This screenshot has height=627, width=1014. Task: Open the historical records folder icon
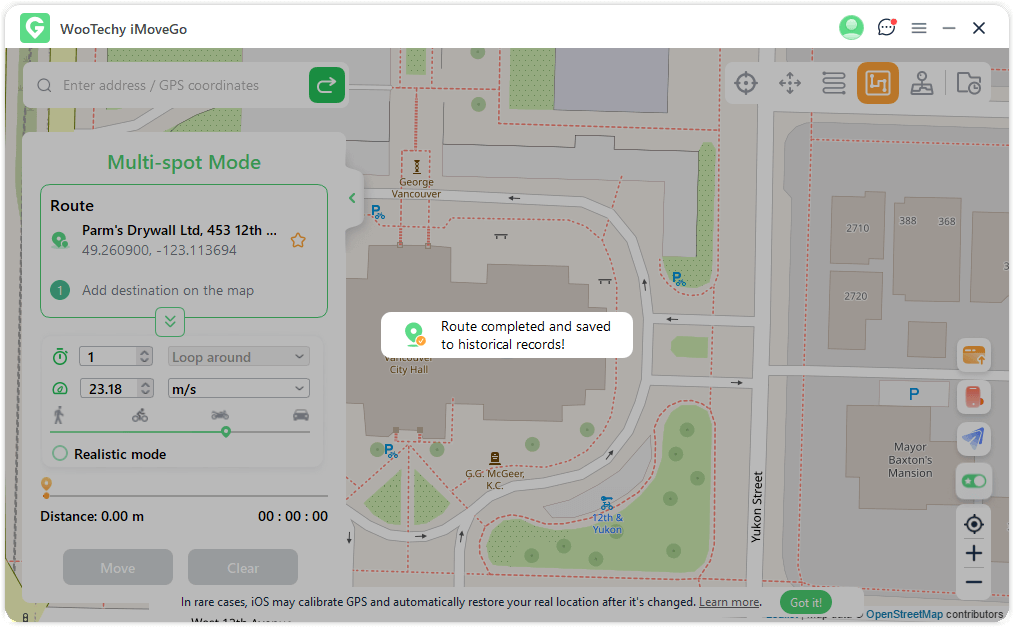click(968, 84)
